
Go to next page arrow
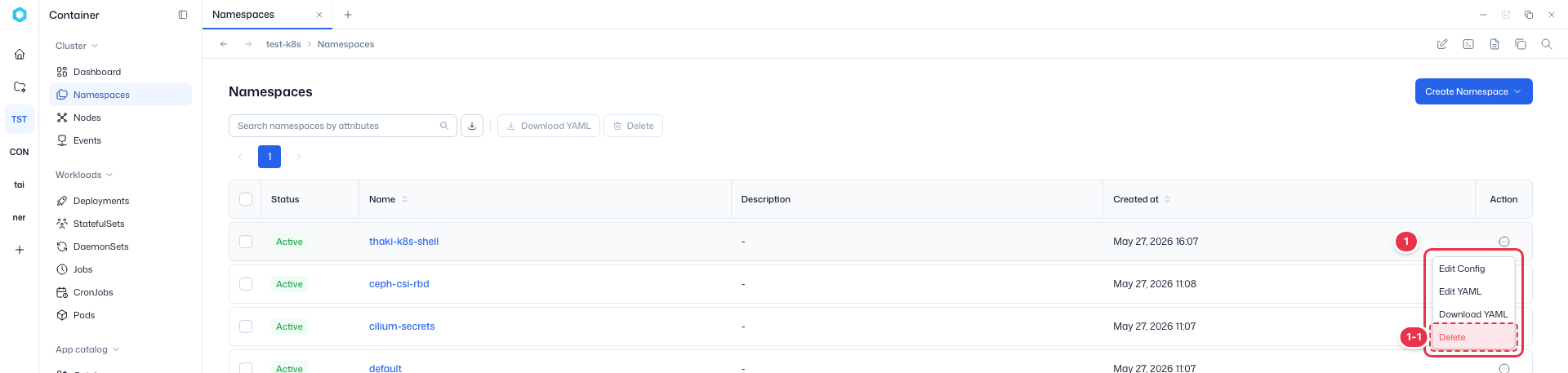[299, 157]
